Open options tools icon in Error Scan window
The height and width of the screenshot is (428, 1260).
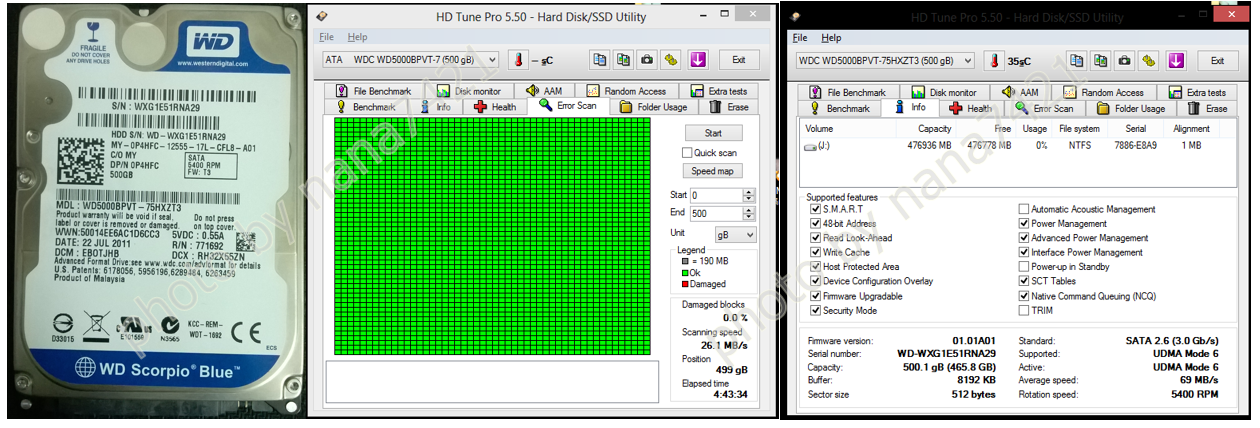(671, 60)
